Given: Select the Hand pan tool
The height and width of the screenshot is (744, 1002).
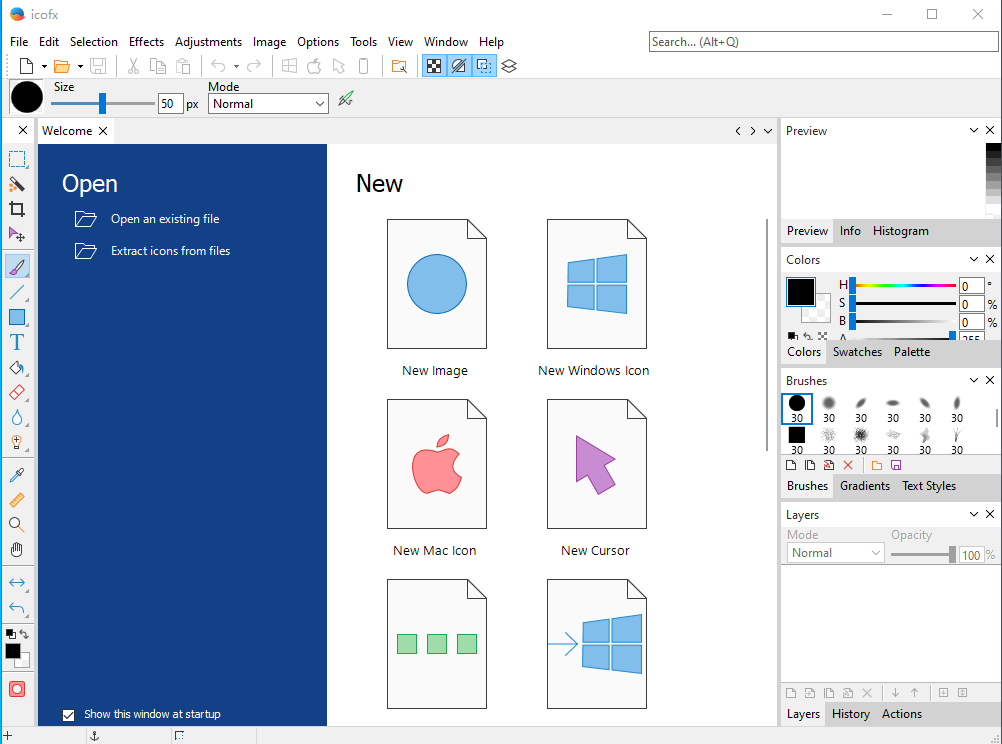Looking at the screenshot, I should click(17, 550).
